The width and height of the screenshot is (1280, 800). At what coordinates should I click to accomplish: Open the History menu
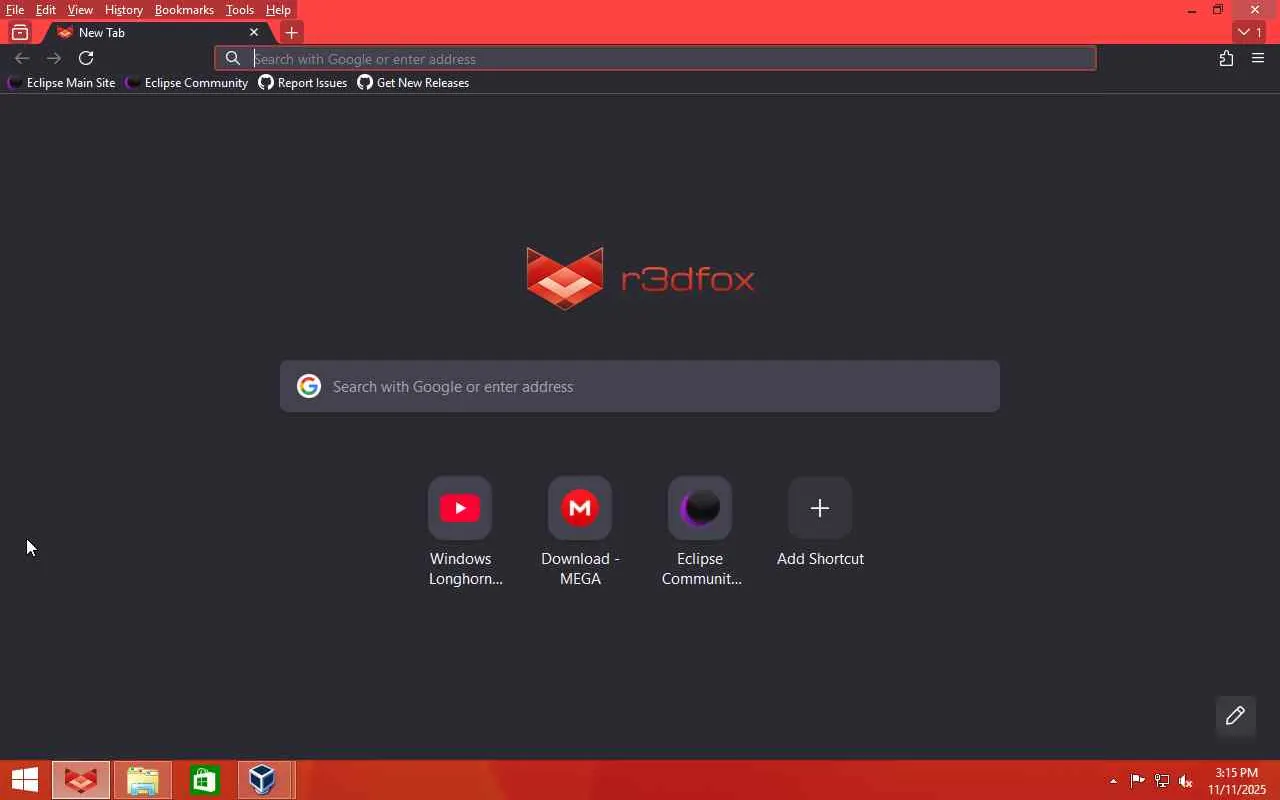click(x=123, y=10)
